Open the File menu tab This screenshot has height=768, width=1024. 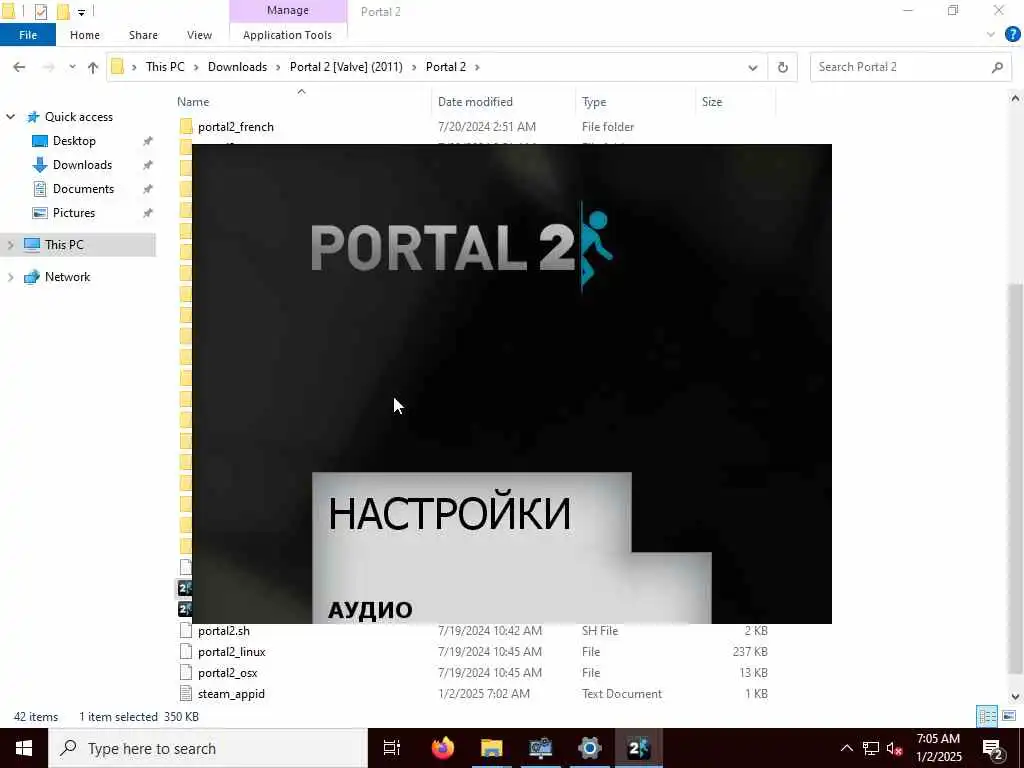coord(27,35)
